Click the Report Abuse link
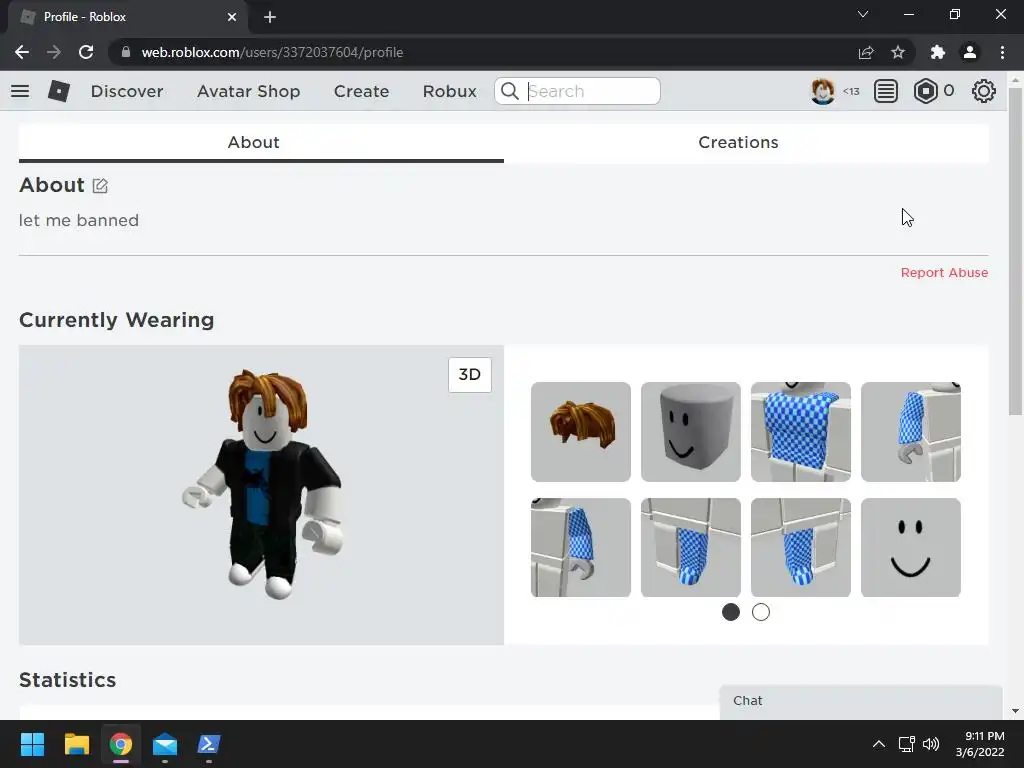 tap(944, 272)
